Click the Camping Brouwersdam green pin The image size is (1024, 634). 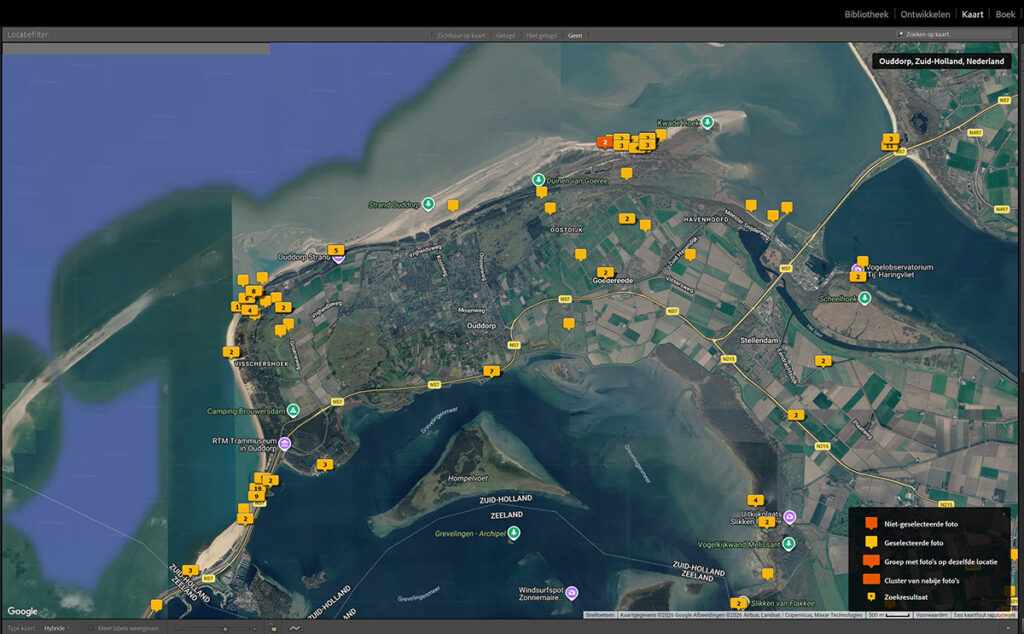click(x=293, y=410)
